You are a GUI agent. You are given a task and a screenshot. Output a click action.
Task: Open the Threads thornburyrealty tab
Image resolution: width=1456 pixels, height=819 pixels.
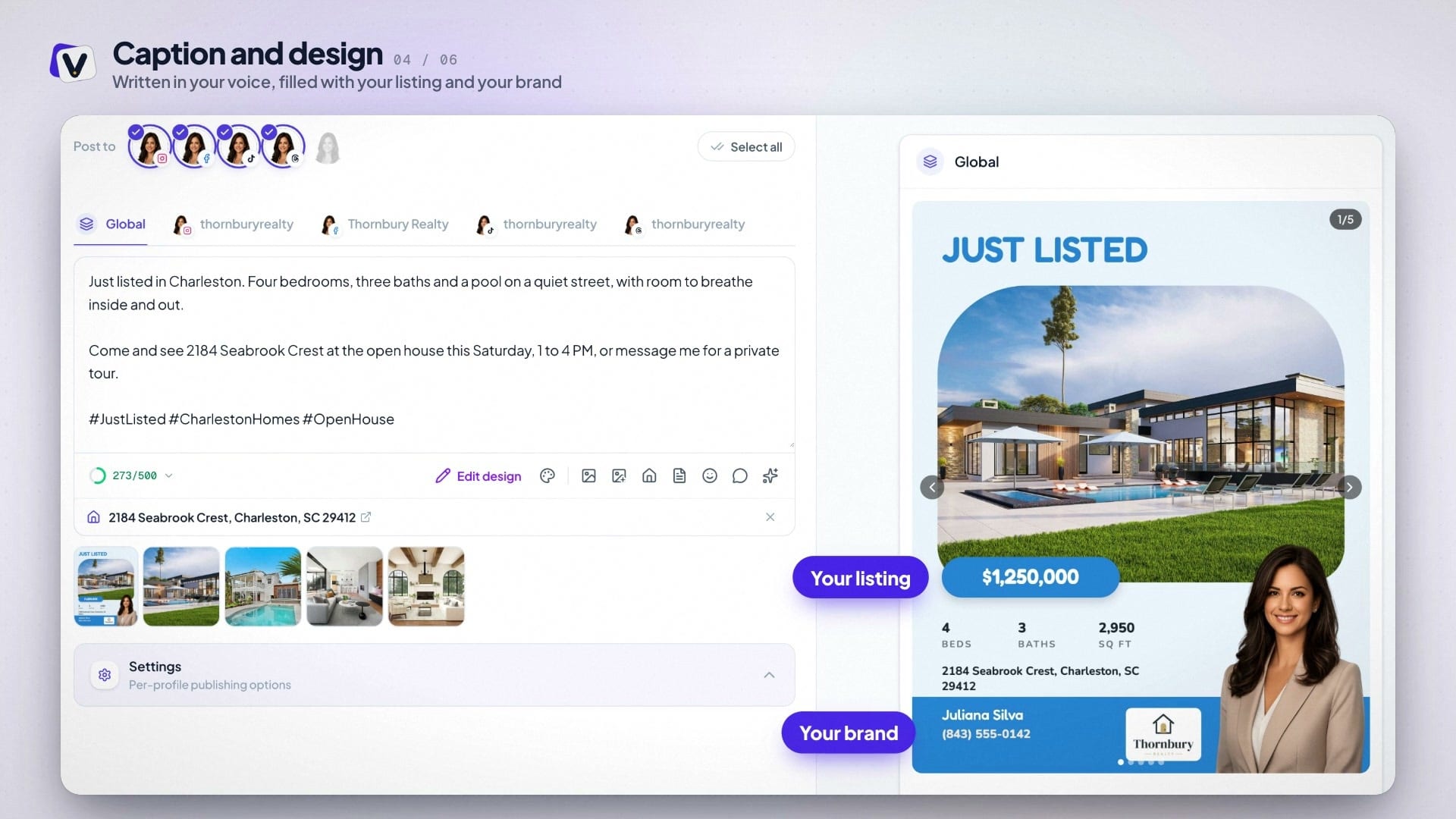click(x=685, y=224)
